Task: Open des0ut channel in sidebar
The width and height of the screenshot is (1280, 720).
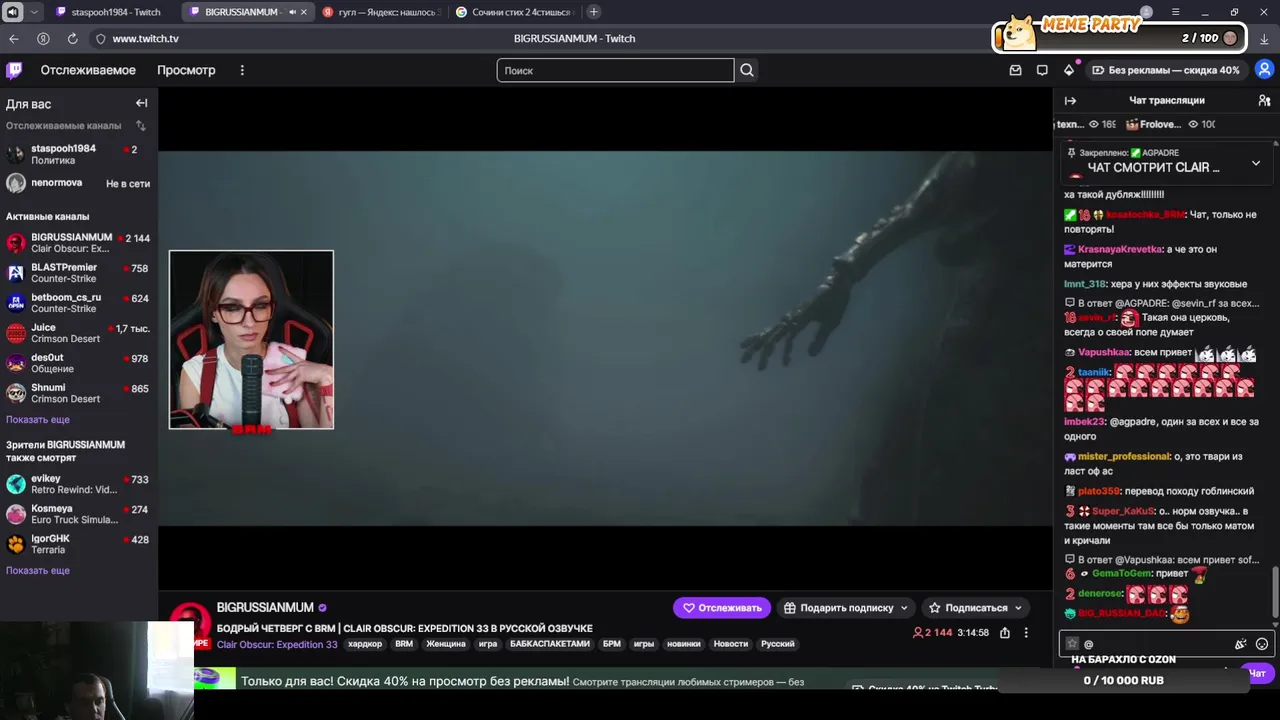Action: 78,363
